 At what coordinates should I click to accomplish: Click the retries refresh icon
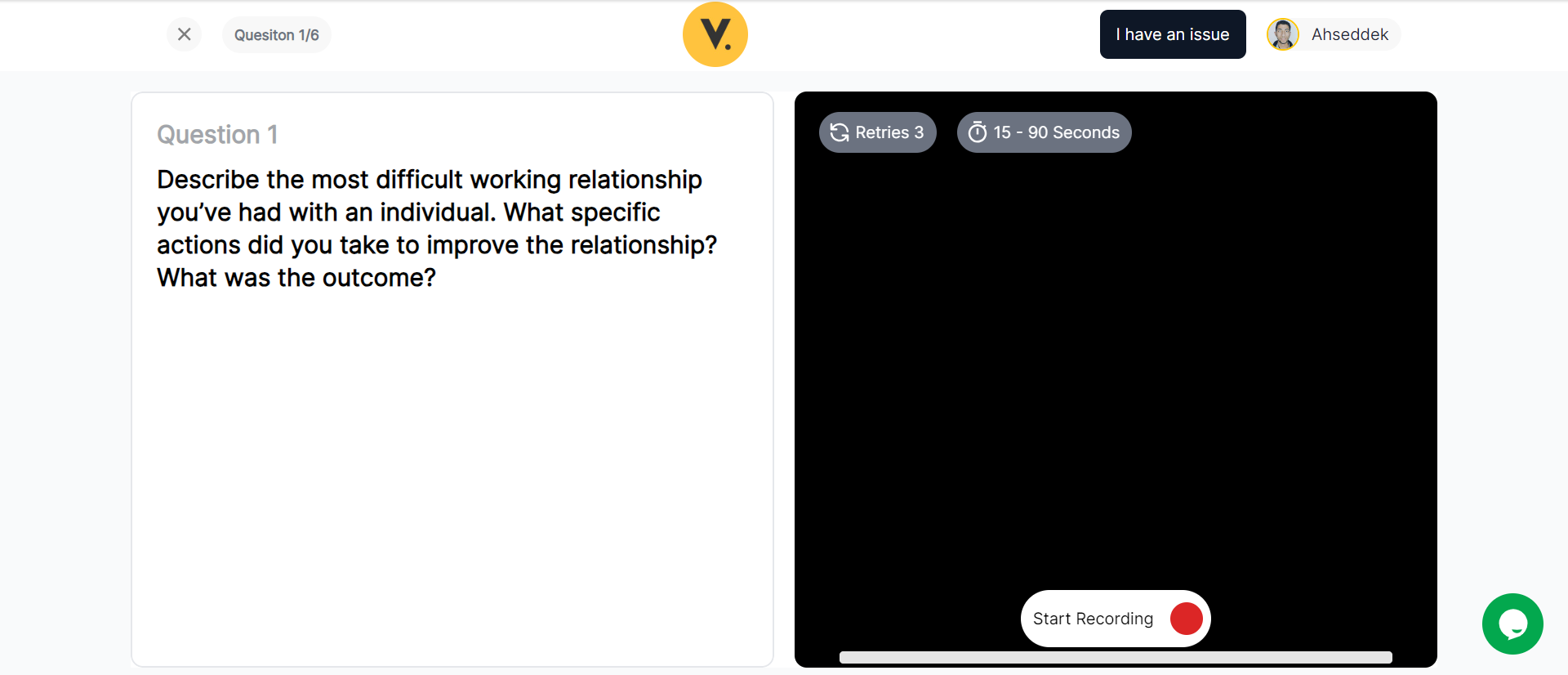click(840, 132)
